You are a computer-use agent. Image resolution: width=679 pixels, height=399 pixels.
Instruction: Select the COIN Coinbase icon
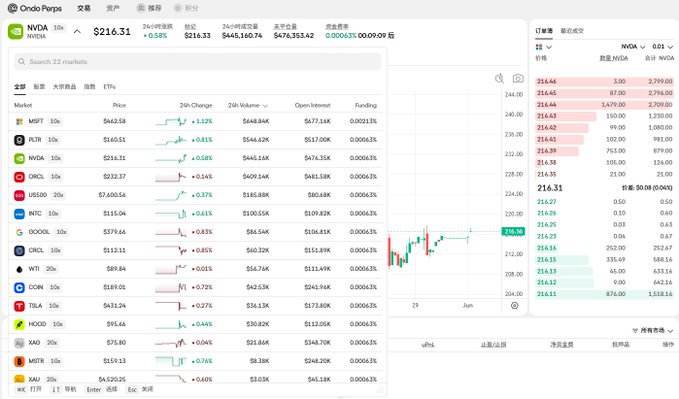[x=19, y=287]
